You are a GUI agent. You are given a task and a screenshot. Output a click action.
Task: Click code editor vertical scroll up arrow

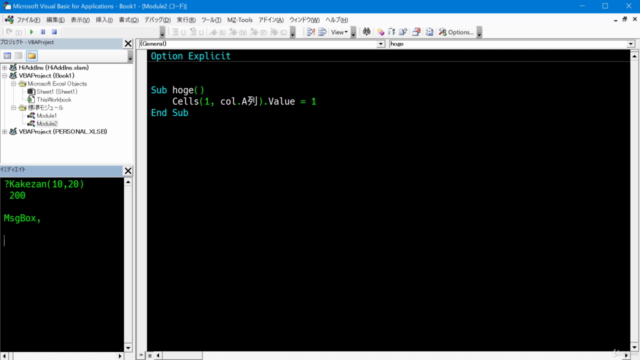(634, 56)
